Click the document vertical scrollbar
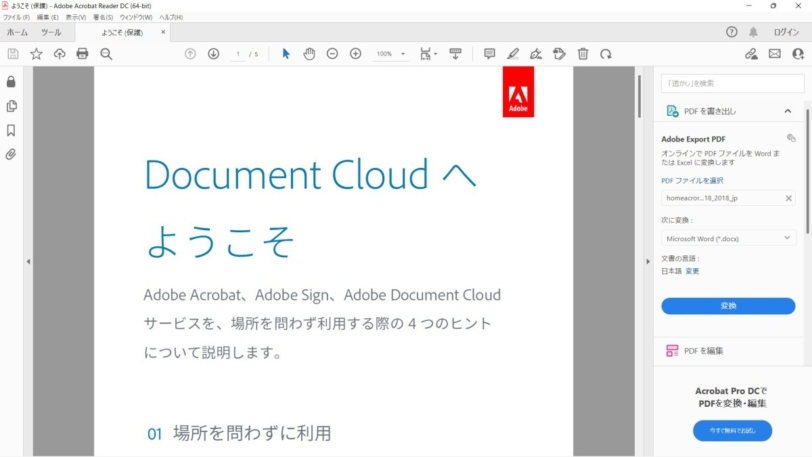The width and height of the screenshot is (812, 457). [640, 97]
